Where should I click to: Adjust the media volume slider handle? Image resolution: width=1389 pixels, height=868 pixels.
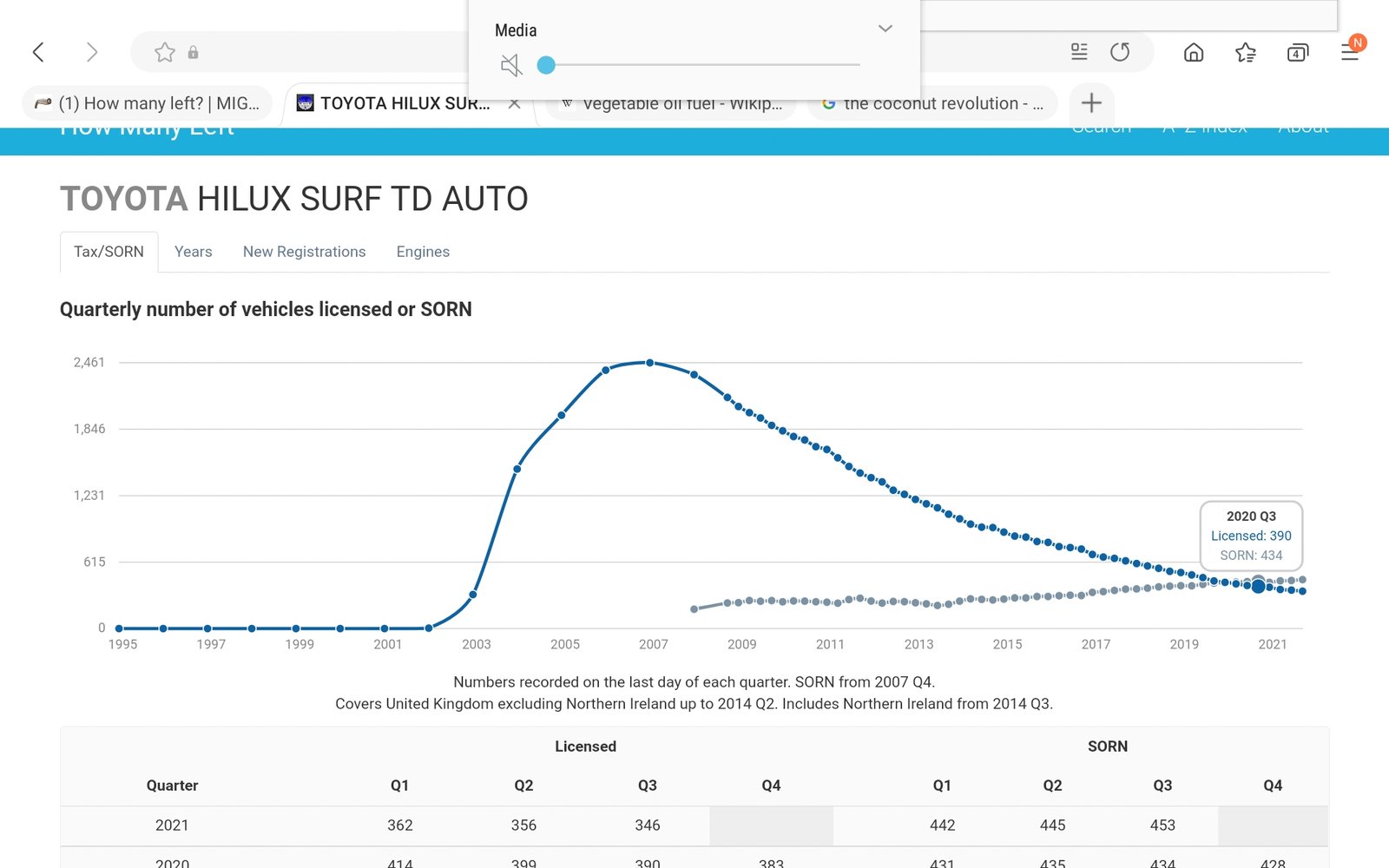click(x=546, y=65)
